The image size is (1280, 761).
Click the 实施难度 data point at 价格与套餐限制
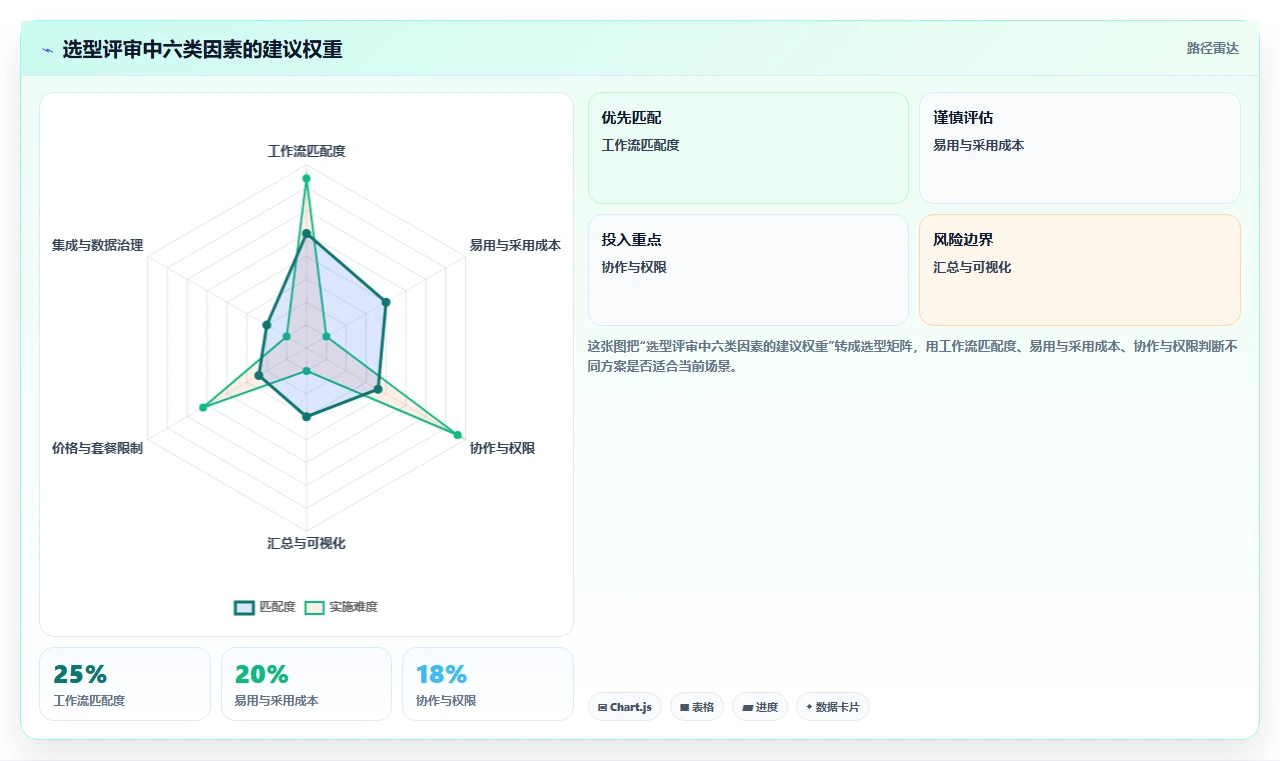[203, 407]
